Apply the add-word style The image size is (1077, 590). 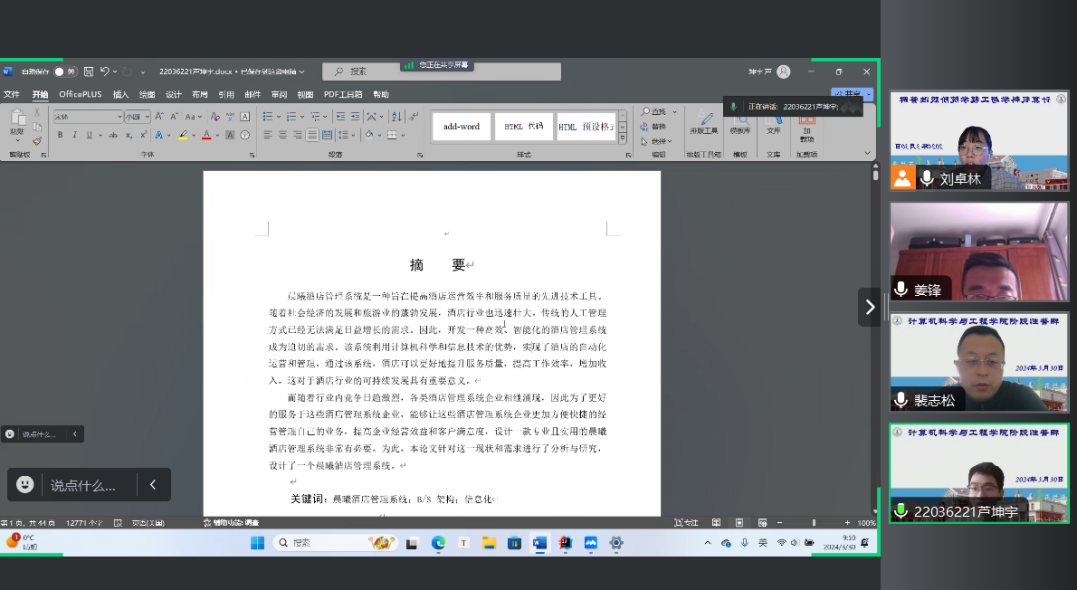click(461, 127)
